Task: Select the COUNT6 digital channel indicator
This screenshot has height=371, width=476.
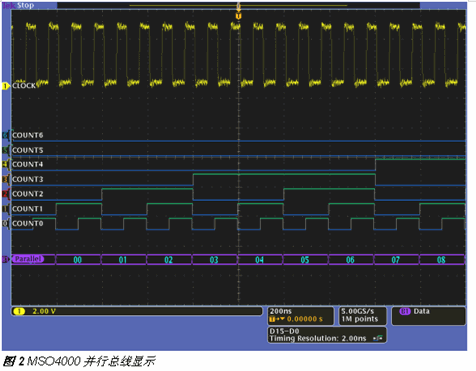Action: [5, 135]
